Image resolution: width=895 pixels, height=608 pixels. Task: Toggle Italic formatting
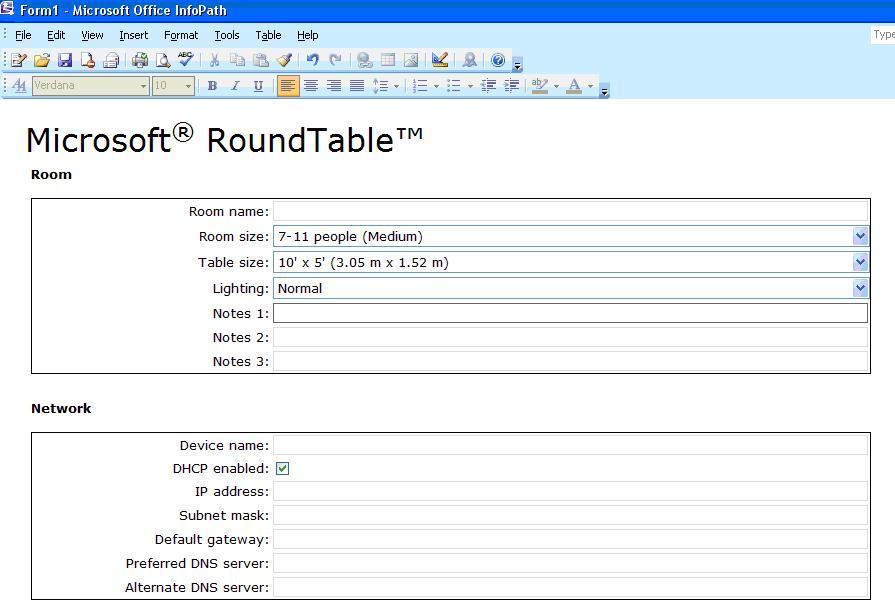coord(235,86)
